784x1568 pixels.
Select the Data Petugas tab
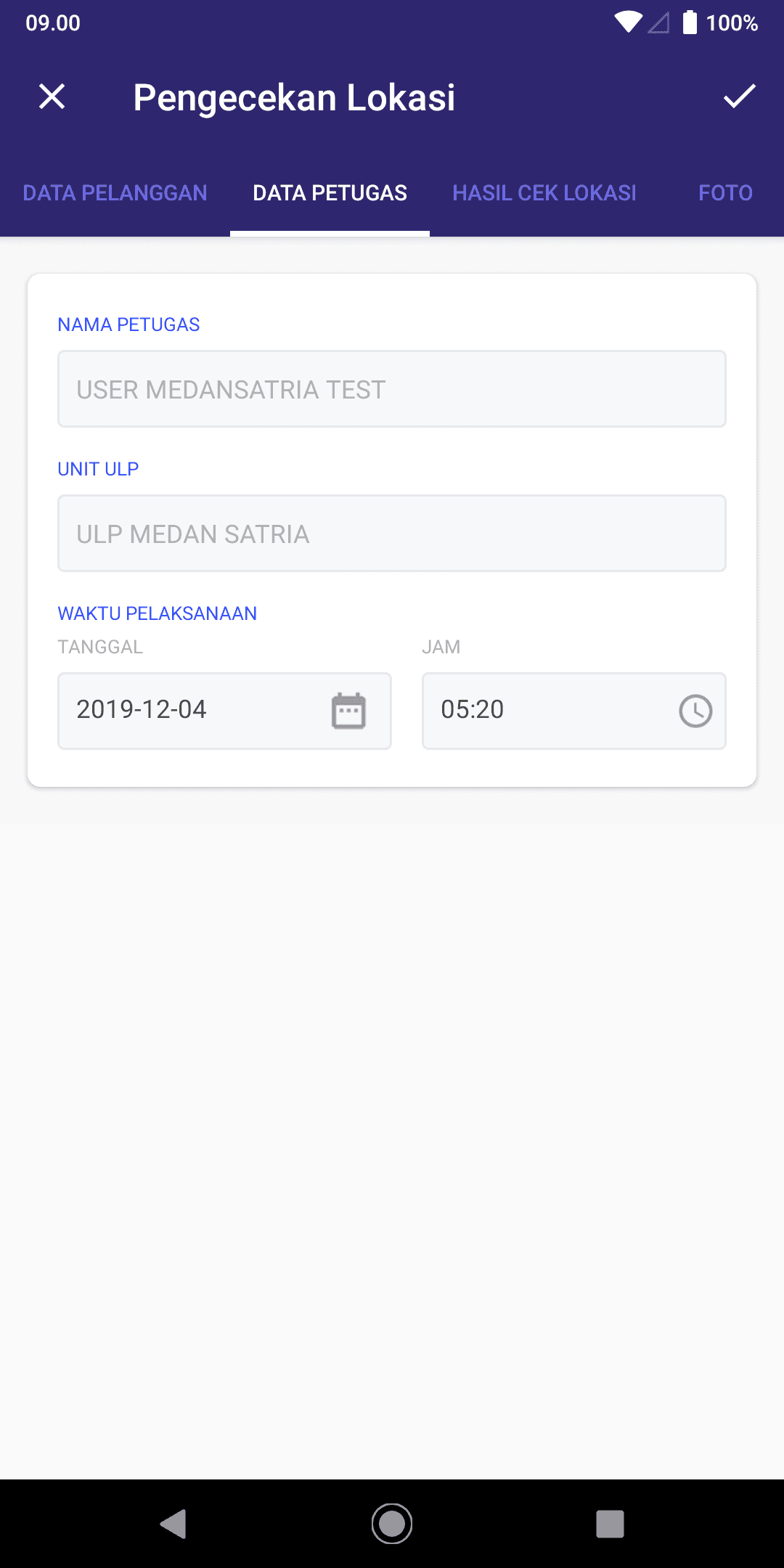click(330, 193)
